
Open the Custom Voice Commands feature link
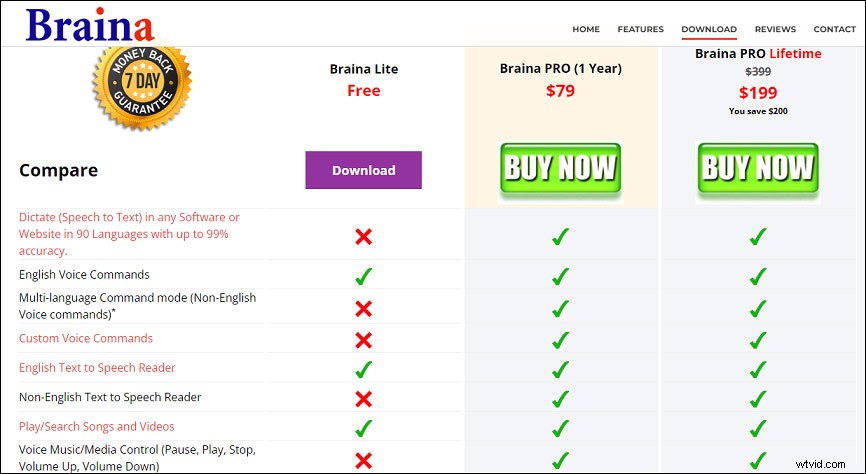click(86, 338)
